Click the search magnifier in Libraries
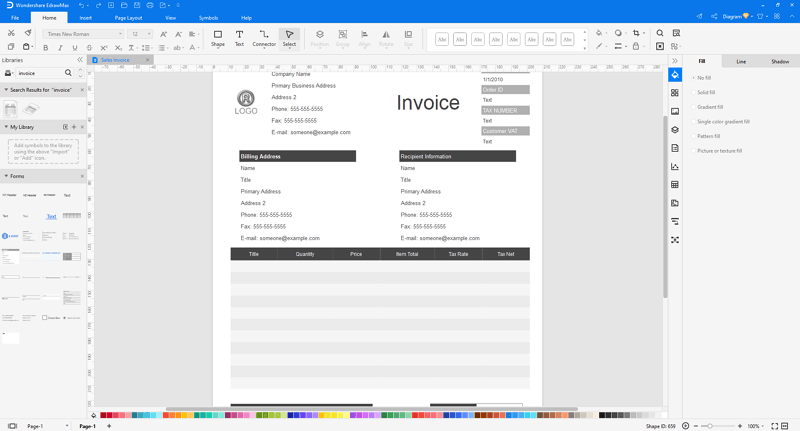The image size is (800, 431). pyautogui.click(x=68, y=73)
